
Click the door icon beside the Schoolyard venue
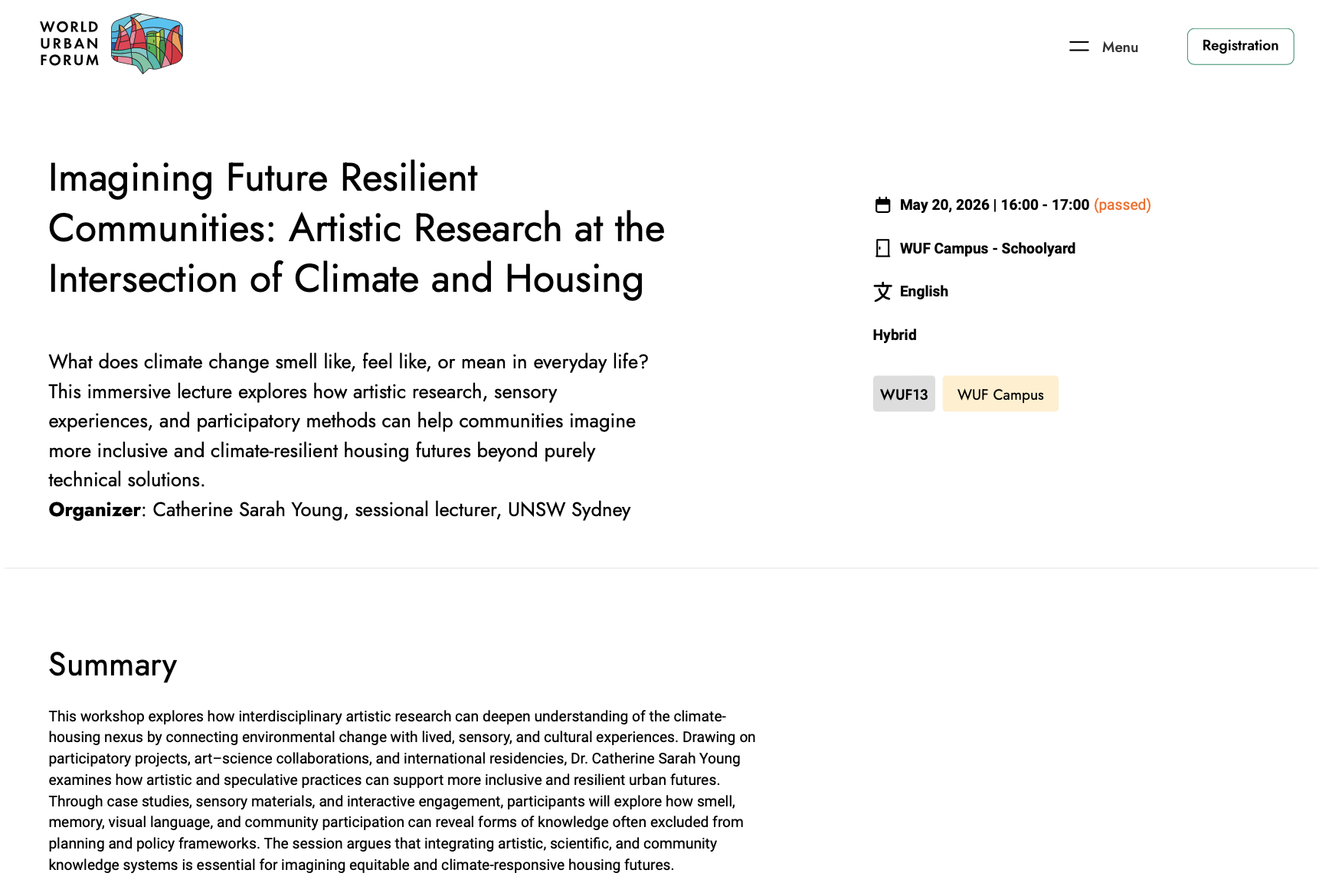coord(882,248)
